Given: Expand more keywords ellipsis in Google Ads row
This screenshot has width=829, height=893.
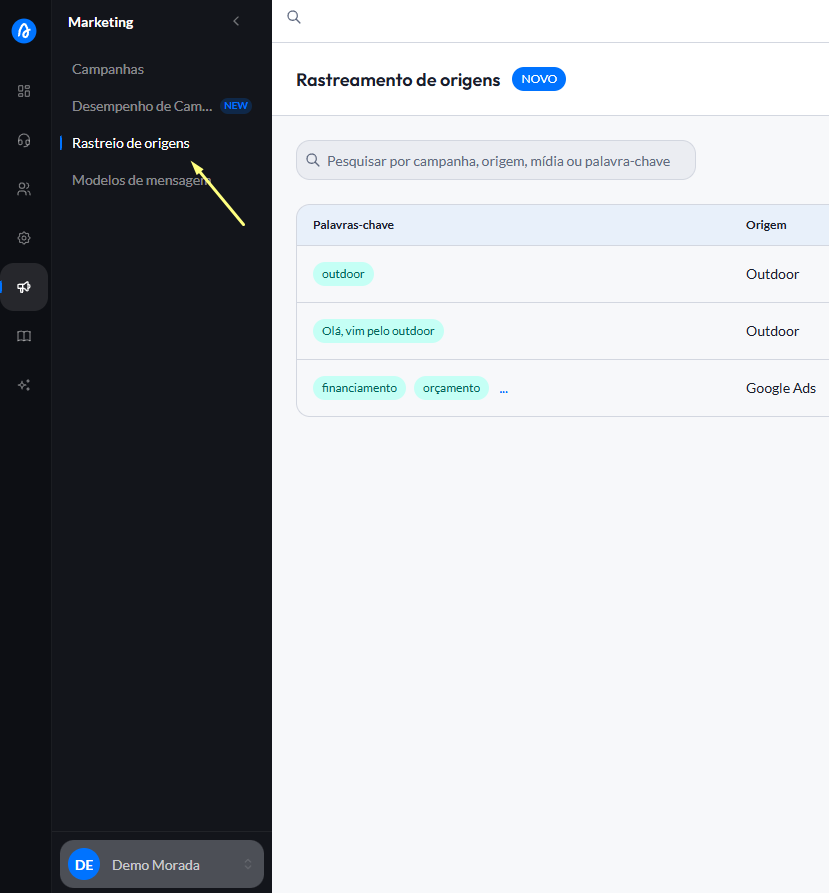Looking at the screenshot, I should click(503, 390).
